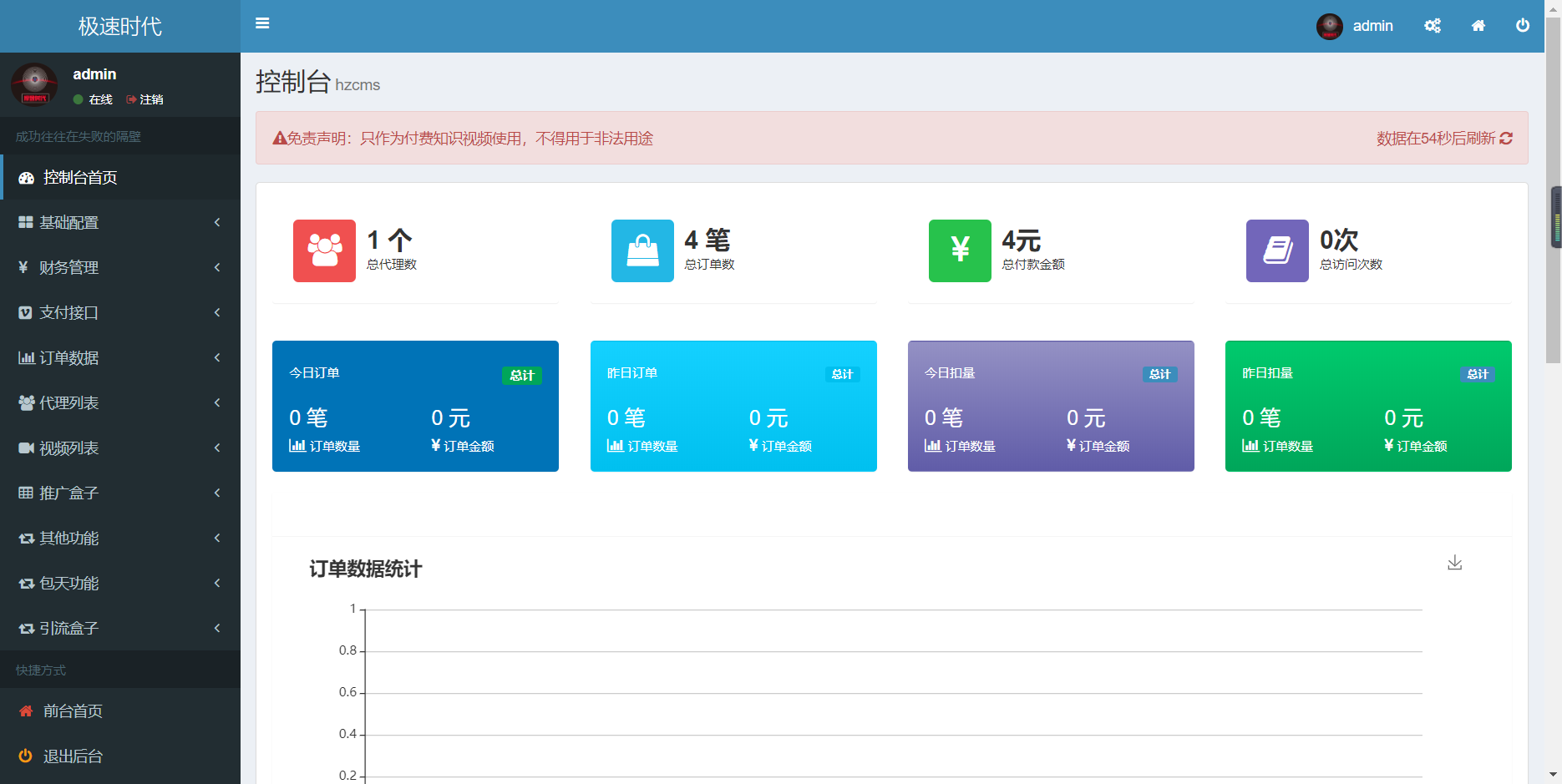Open the 支付接口 sidebar menu
This screenshot has height=784, width=1562.
[68, 312]
